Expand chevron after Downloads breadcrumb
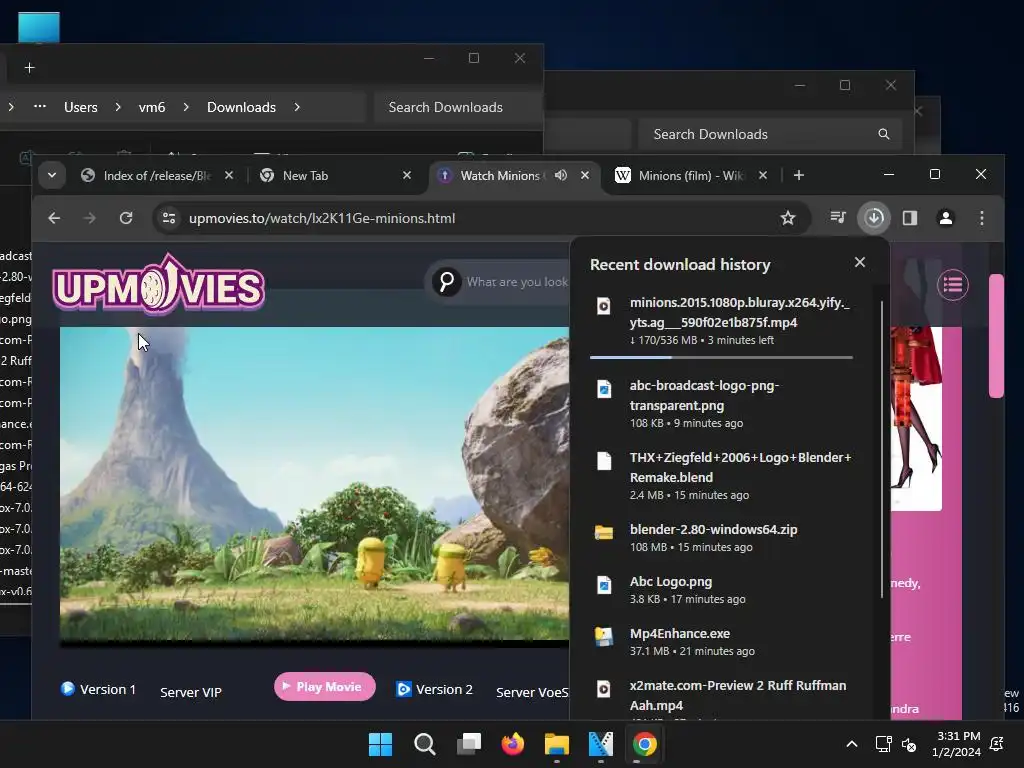The image size is (1024, 768). coord(297,107)
